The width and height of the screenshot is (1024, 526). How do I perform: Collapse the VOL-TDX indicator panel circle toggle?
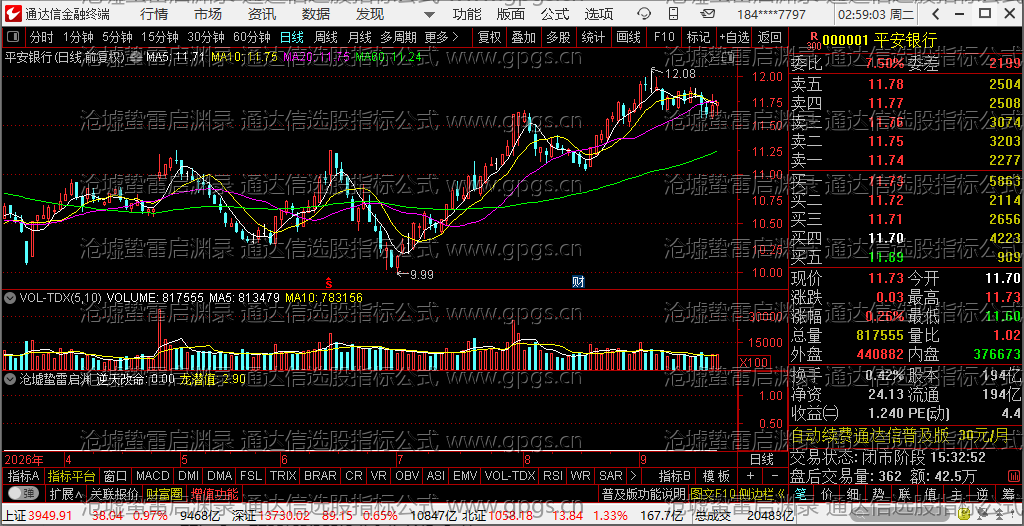(x=10, y=298)
